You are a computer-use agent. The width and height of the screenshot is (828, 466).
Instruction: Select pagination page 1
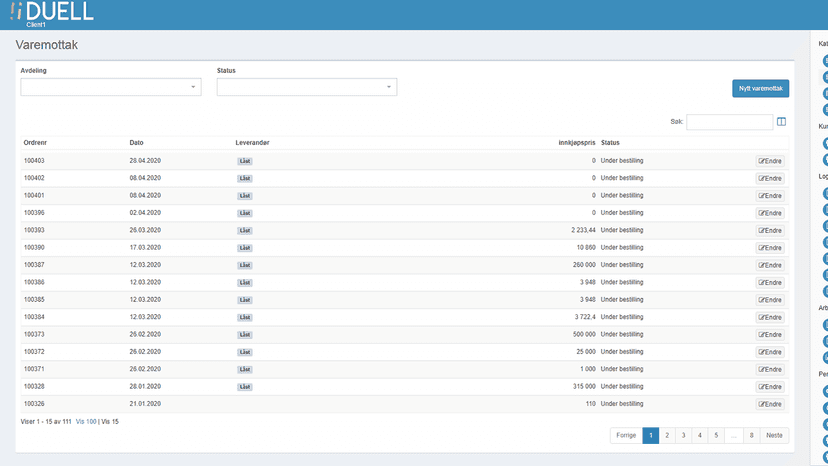651,435
